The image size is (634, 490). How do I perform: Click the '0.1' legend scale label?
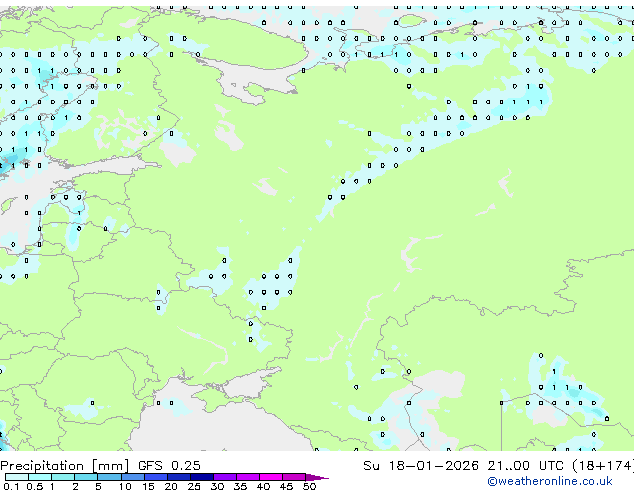pyautogui.click(x=11, y=486)
